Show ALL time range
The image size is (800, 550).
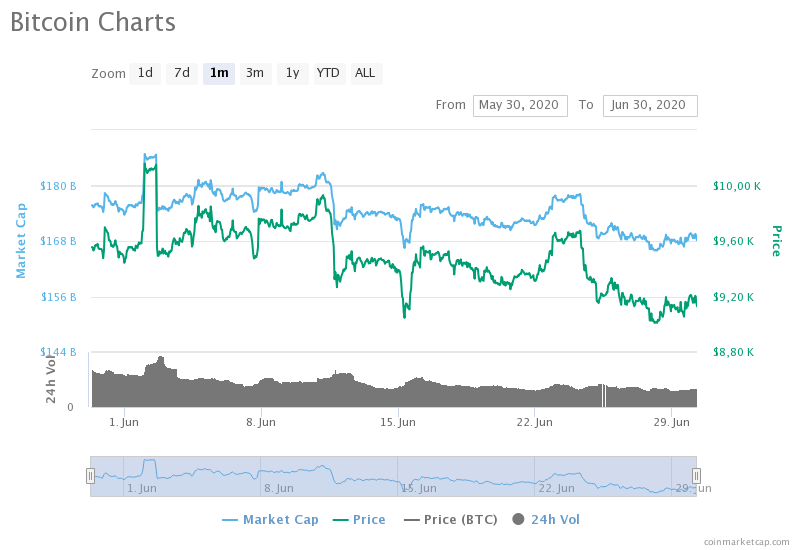click(x=366, y=73)
